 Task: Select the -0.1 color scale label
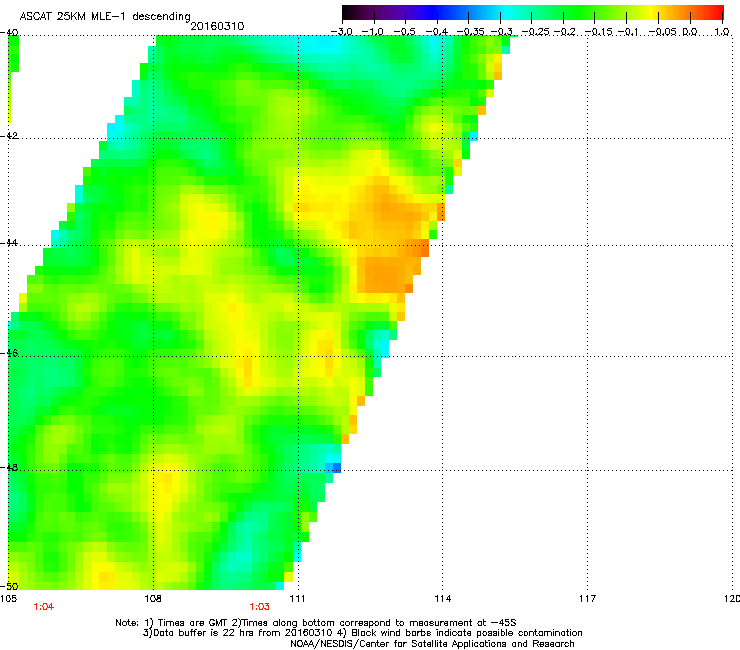pos(628,32)
